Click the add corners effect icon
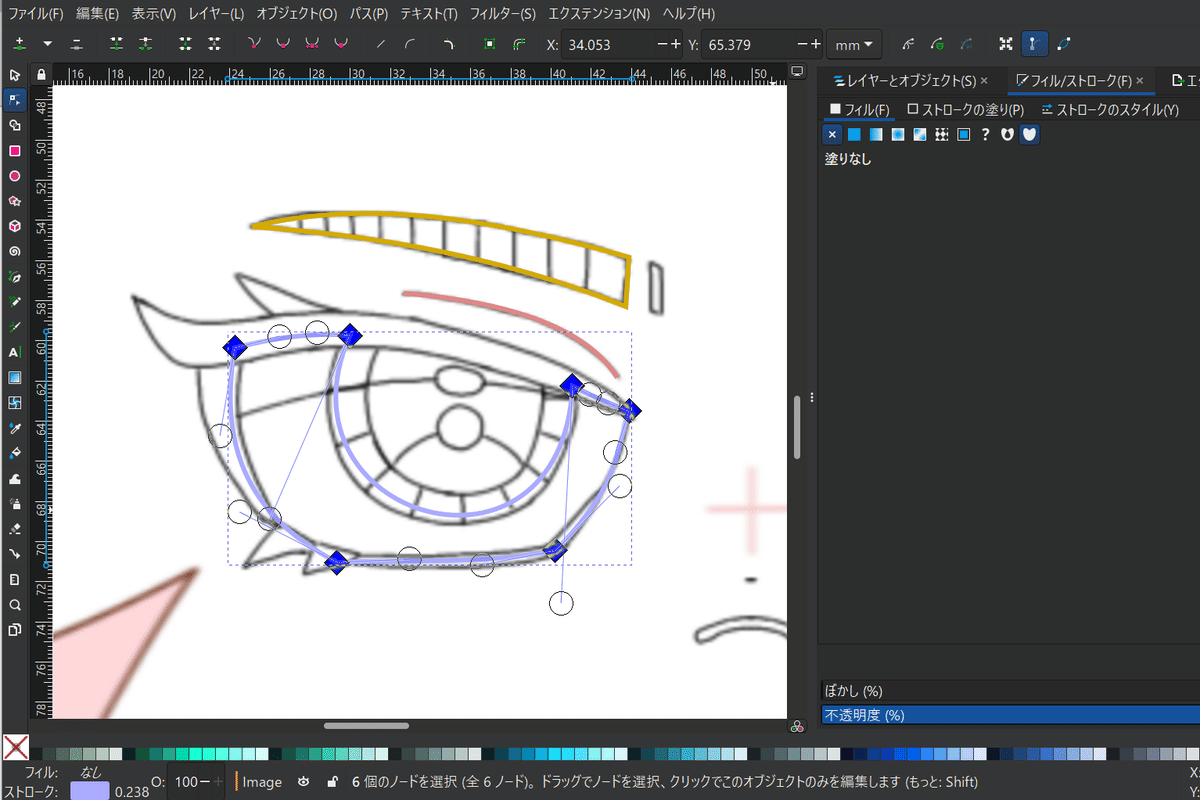 (449, 44)
